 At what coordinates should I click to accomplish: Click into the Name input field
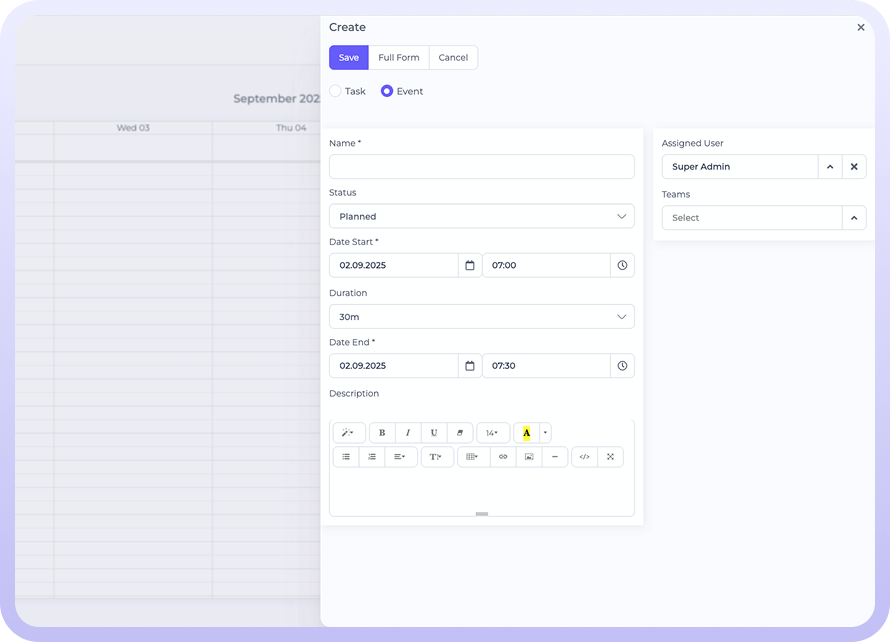(x=481, y=167)
